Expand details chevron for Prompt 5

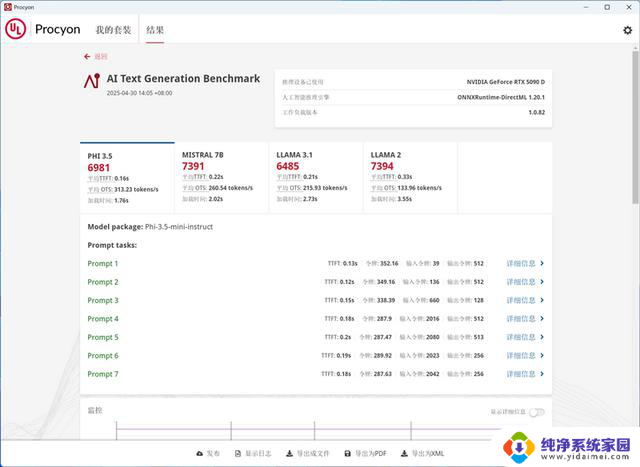point(542,337)
